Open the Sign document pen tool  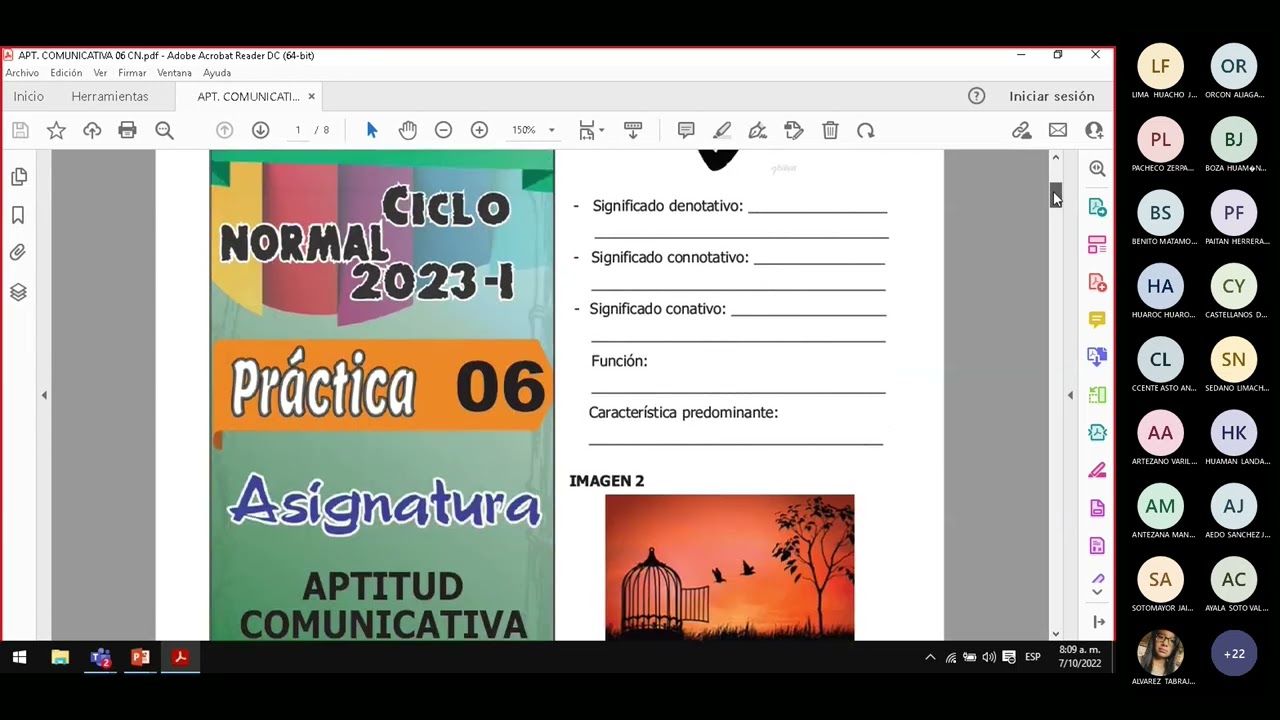(758, 130)
